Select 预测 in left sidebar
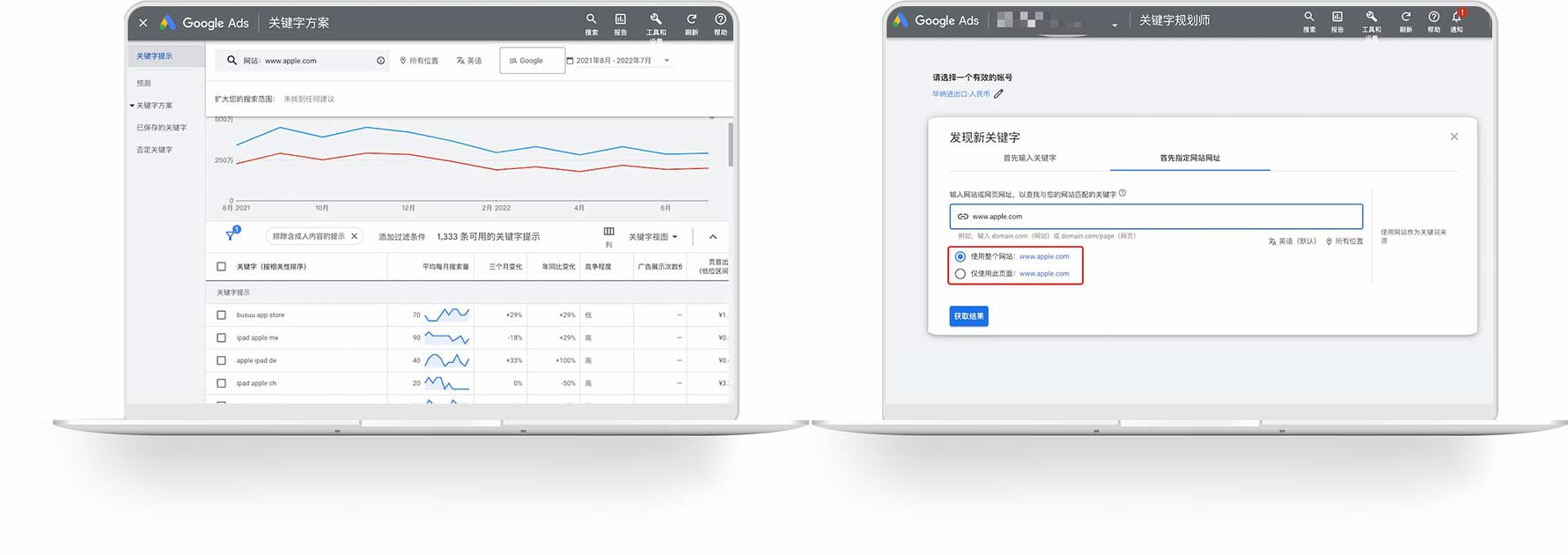1568x555 pixels. [x=144, y=83]
